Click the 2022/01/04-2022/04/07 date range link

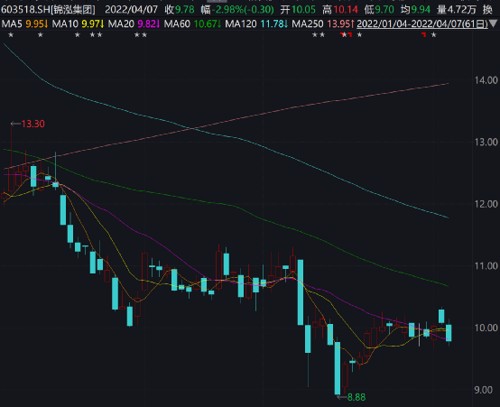[x=422, y=24]
